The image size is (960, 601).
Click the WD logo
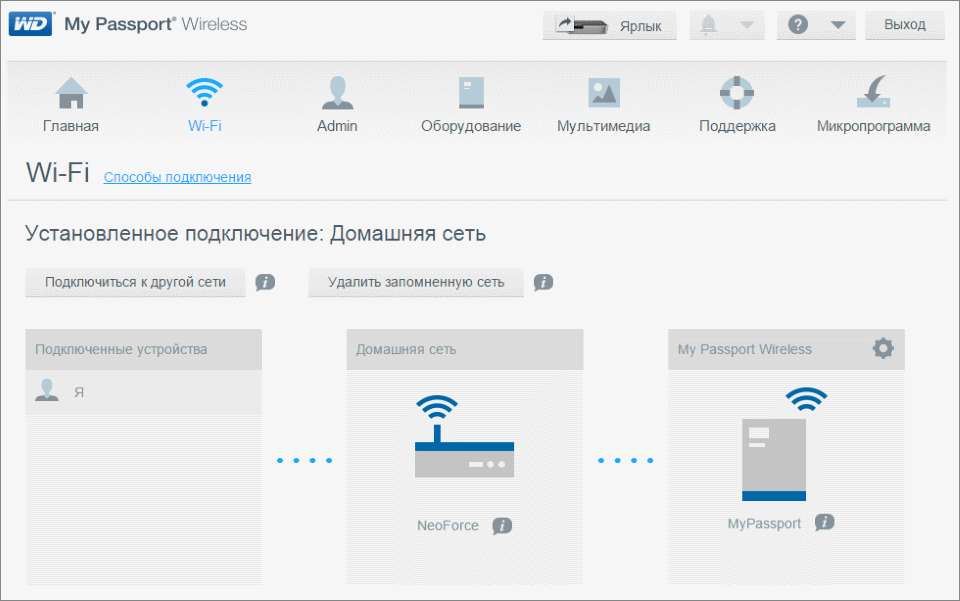[x=29, y=24]
